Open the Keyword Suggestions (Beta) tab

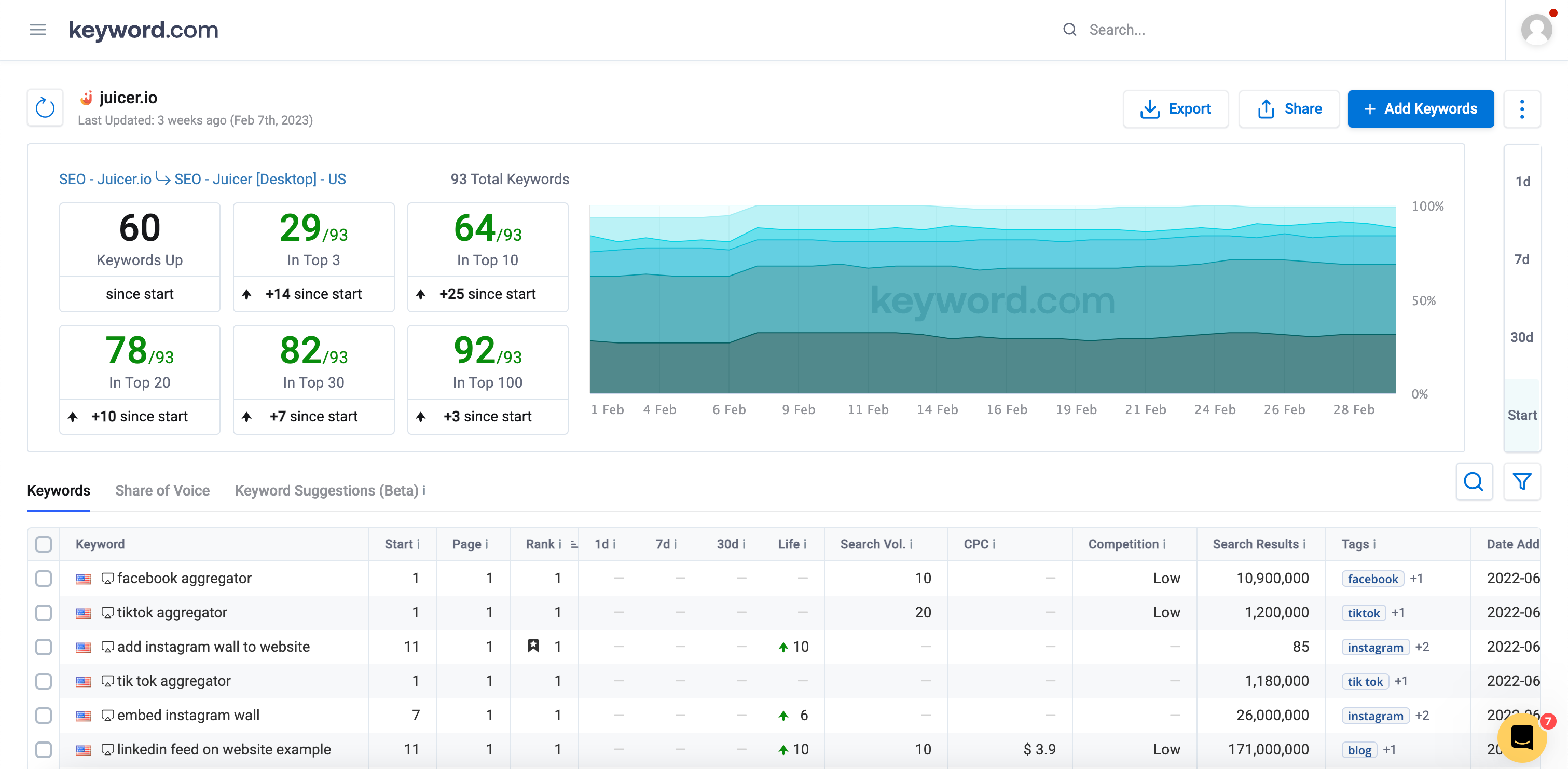click(327, 490)
